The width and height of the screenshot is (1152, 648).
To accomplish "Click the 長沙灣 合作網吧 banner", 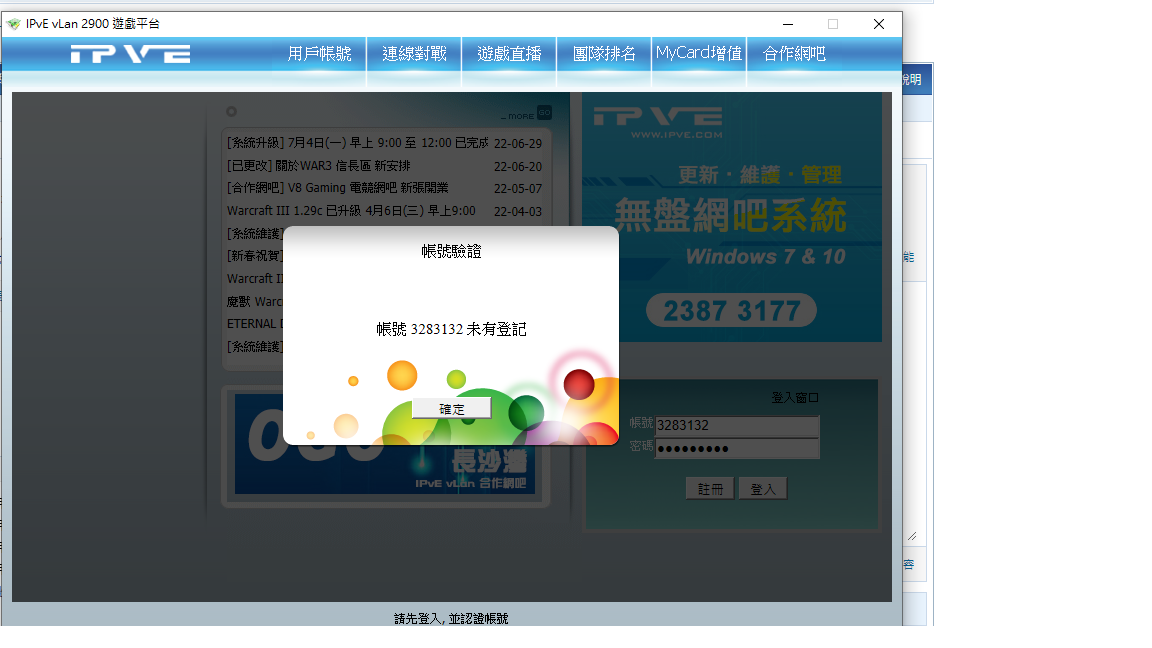I will coord(385,444).
